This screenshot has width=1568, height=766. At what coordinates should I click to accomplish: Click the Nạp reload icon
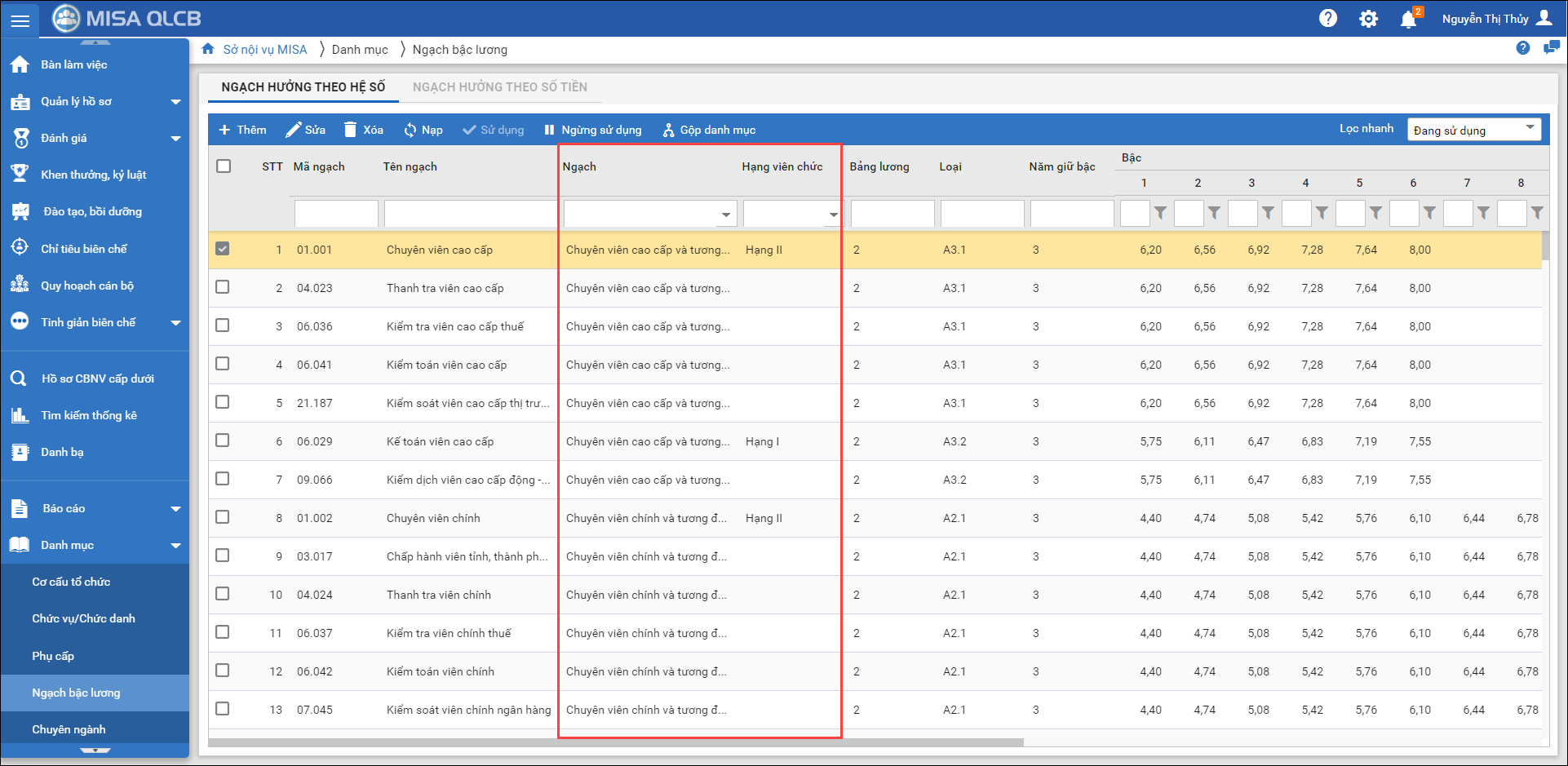(x=410, y=130)
